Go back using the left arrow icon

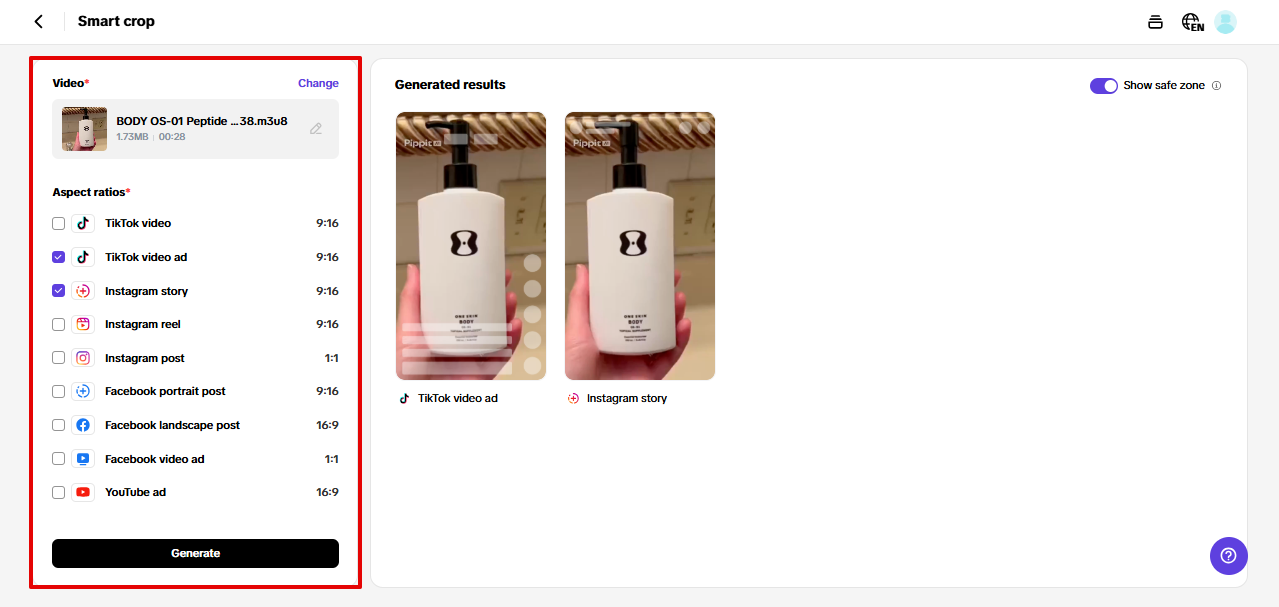(39, 21)
